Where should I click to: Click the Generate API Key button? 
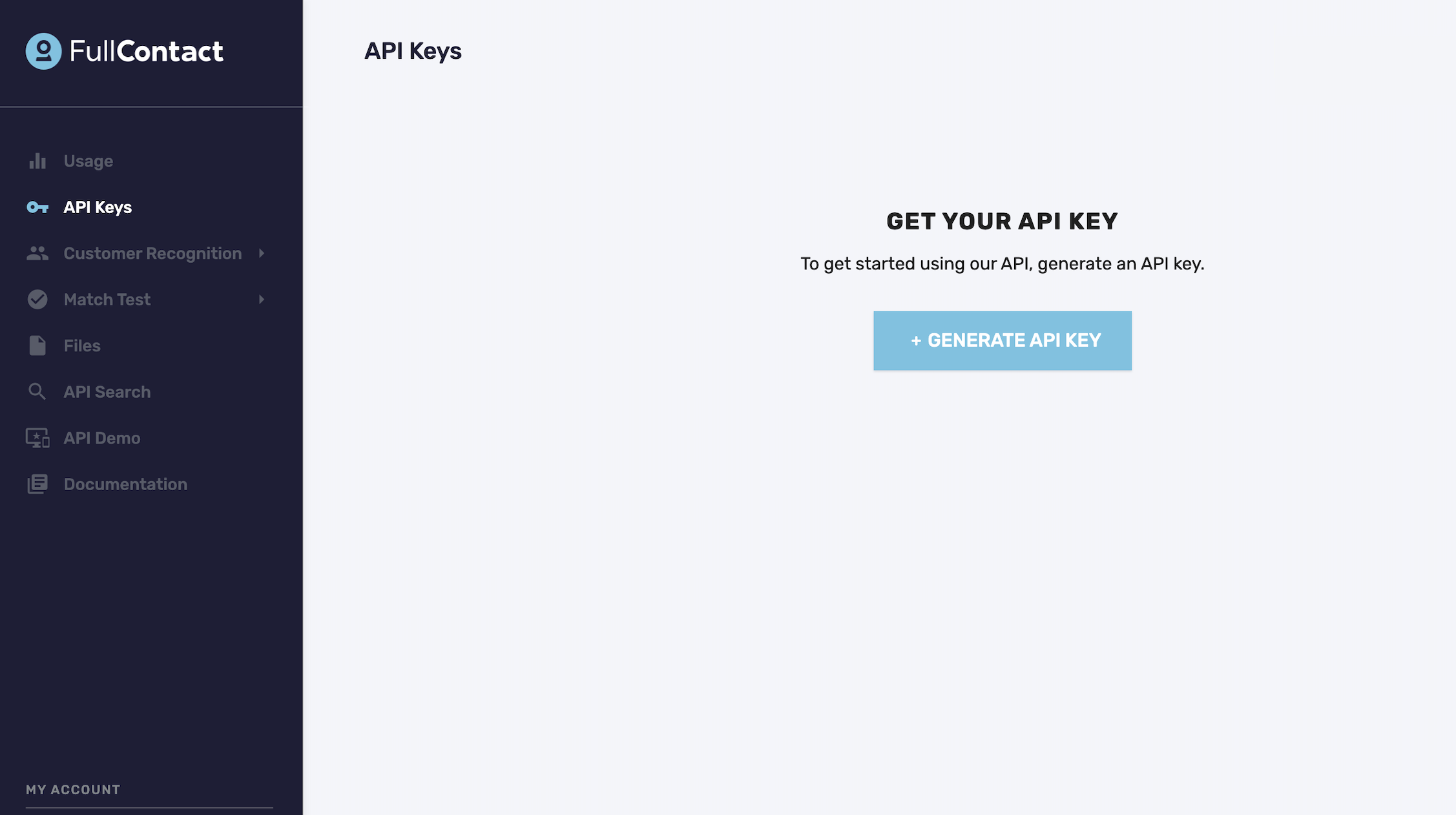pyautogui.click(x=1002, y=340)
